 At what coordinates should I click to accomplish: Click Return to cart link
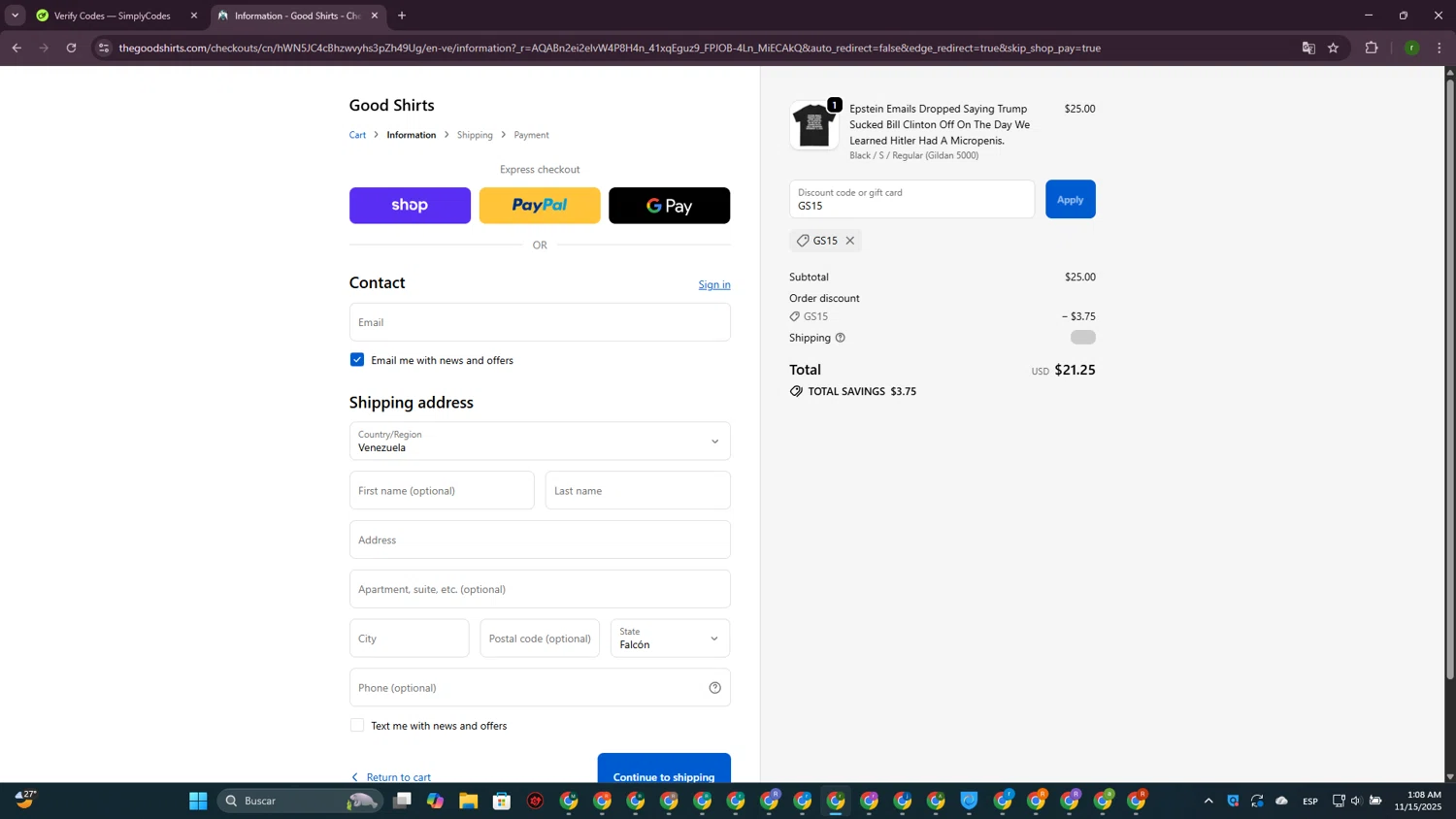pyautogui.click(x=391, y=776)
